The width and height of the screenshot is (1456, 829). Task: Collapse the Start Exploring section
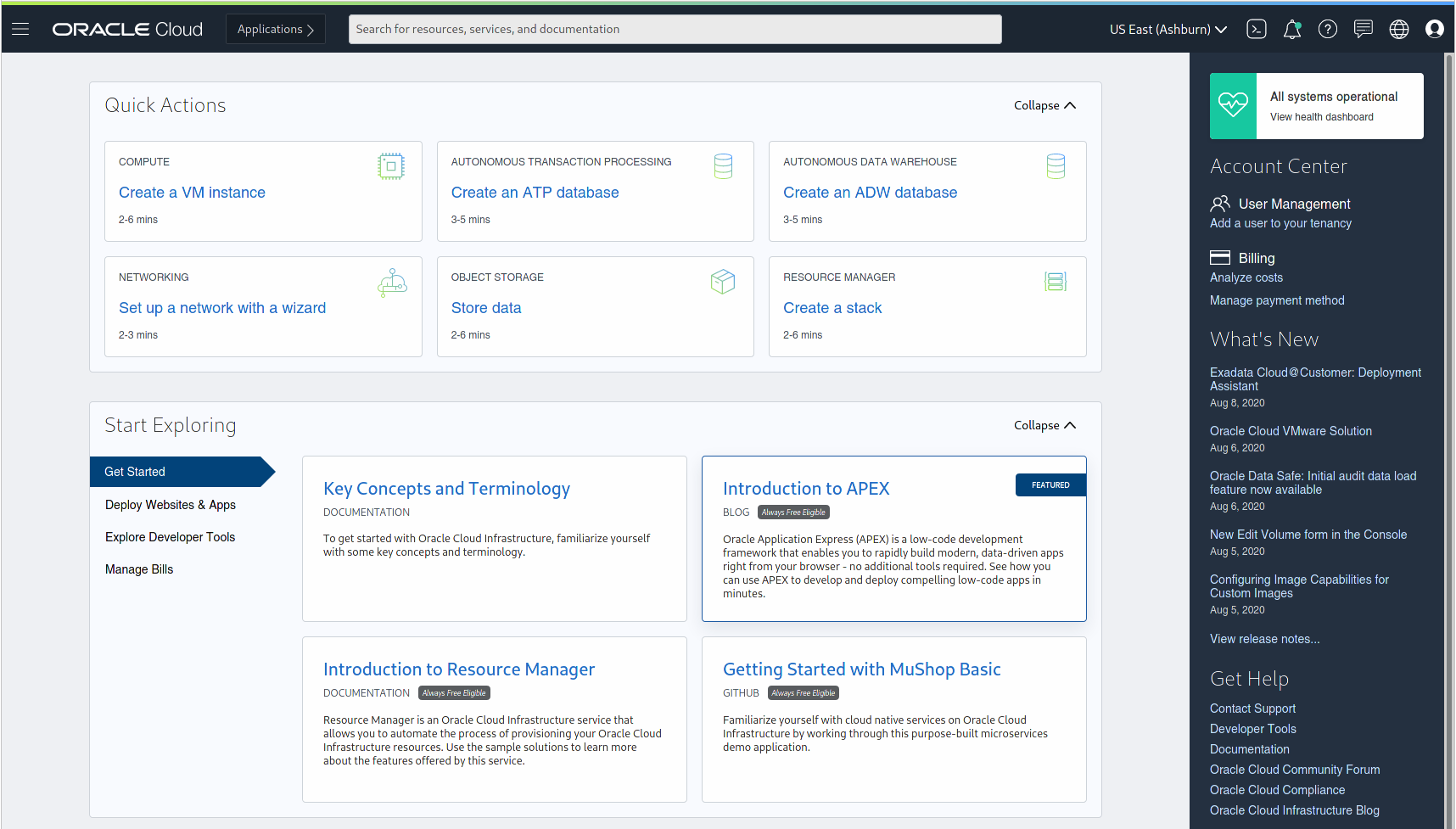pyautogui.click(x=1044, y=425)
